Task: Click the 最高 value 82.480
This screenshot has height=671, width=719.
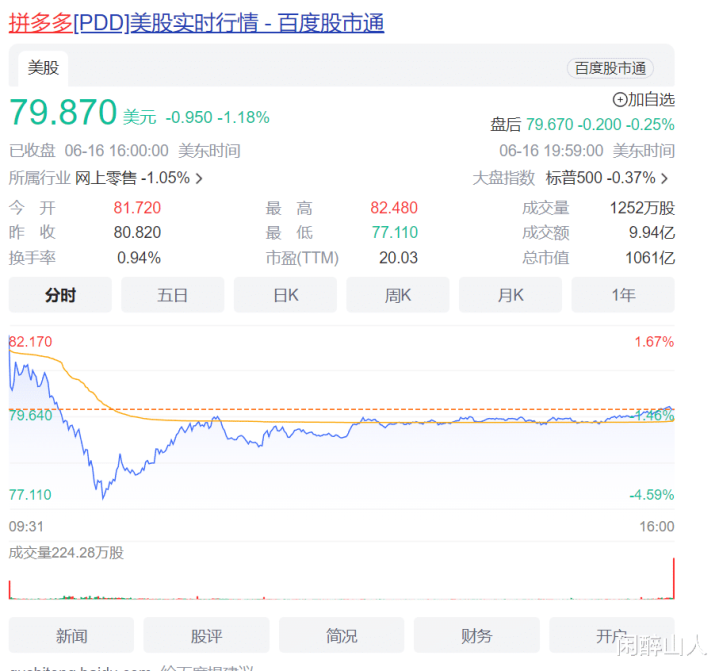Action: (x=394, y=208)
